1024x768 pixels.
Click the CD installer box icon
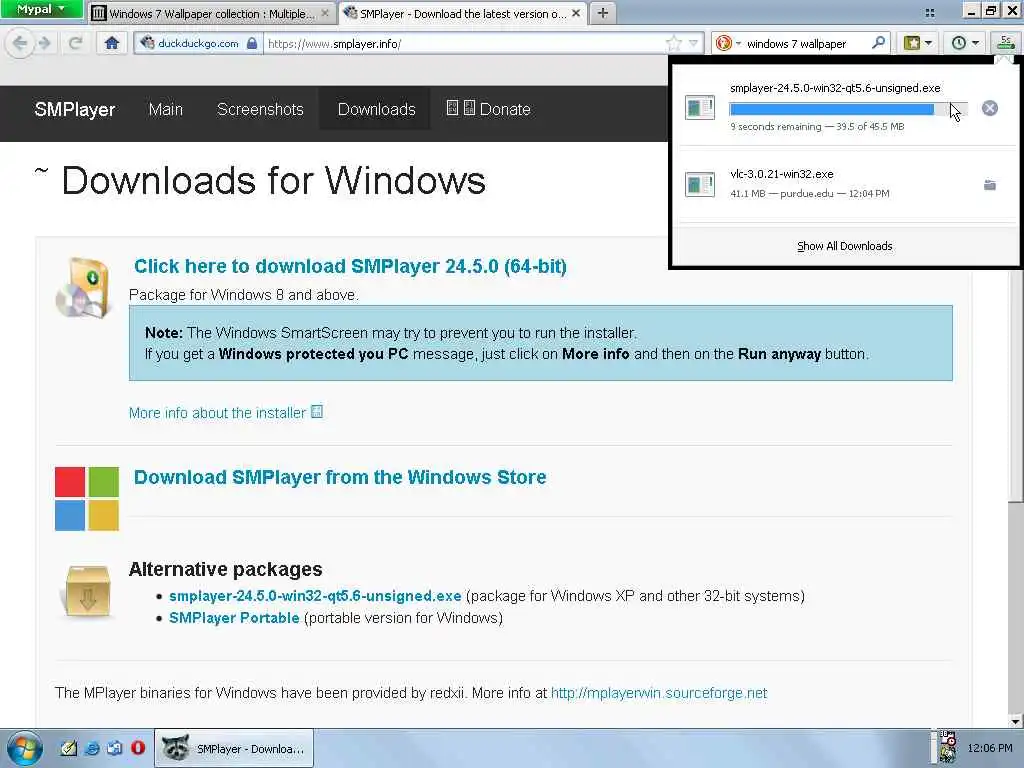(82, 288)
